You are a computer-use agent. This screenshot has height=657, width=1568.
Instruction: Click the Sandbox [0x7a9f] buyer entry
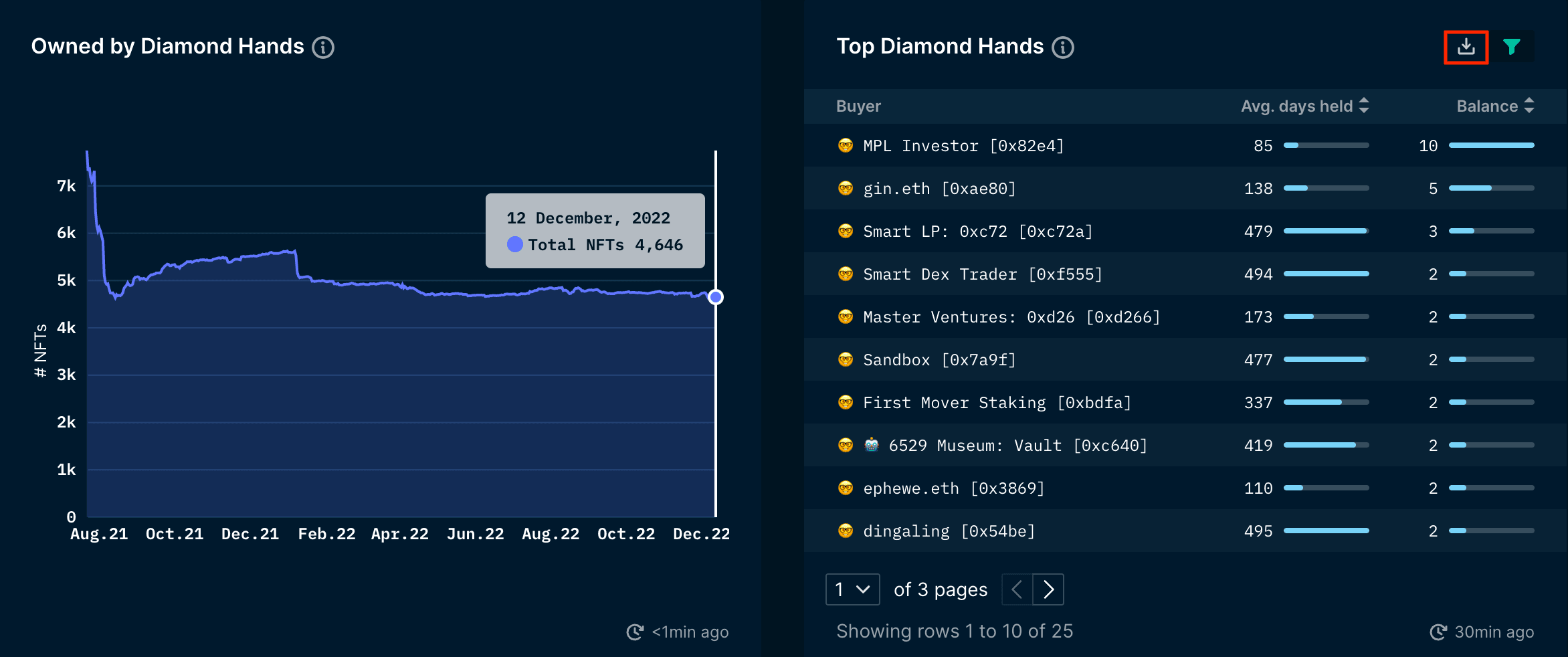point(939,360)
